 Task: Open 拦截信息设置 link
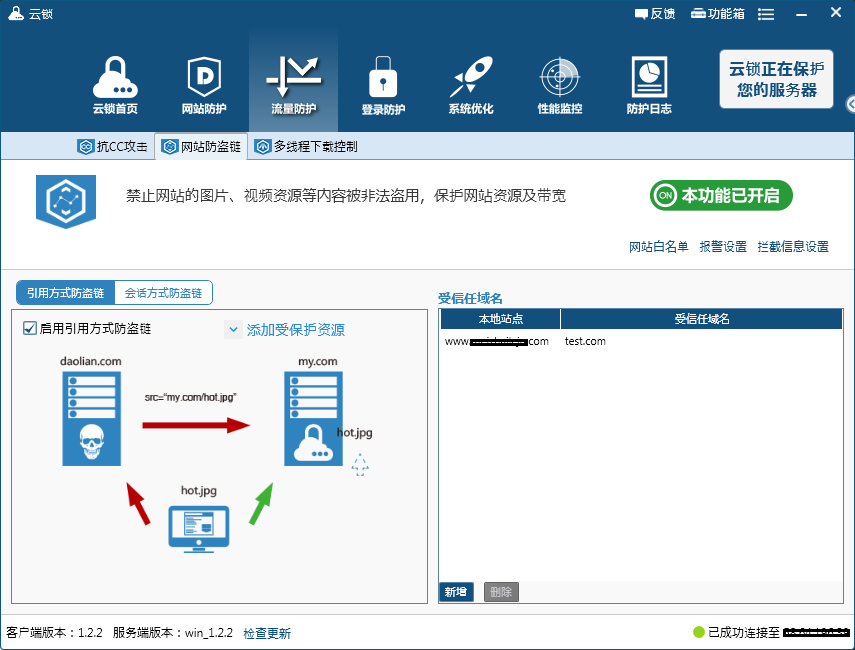793,247
